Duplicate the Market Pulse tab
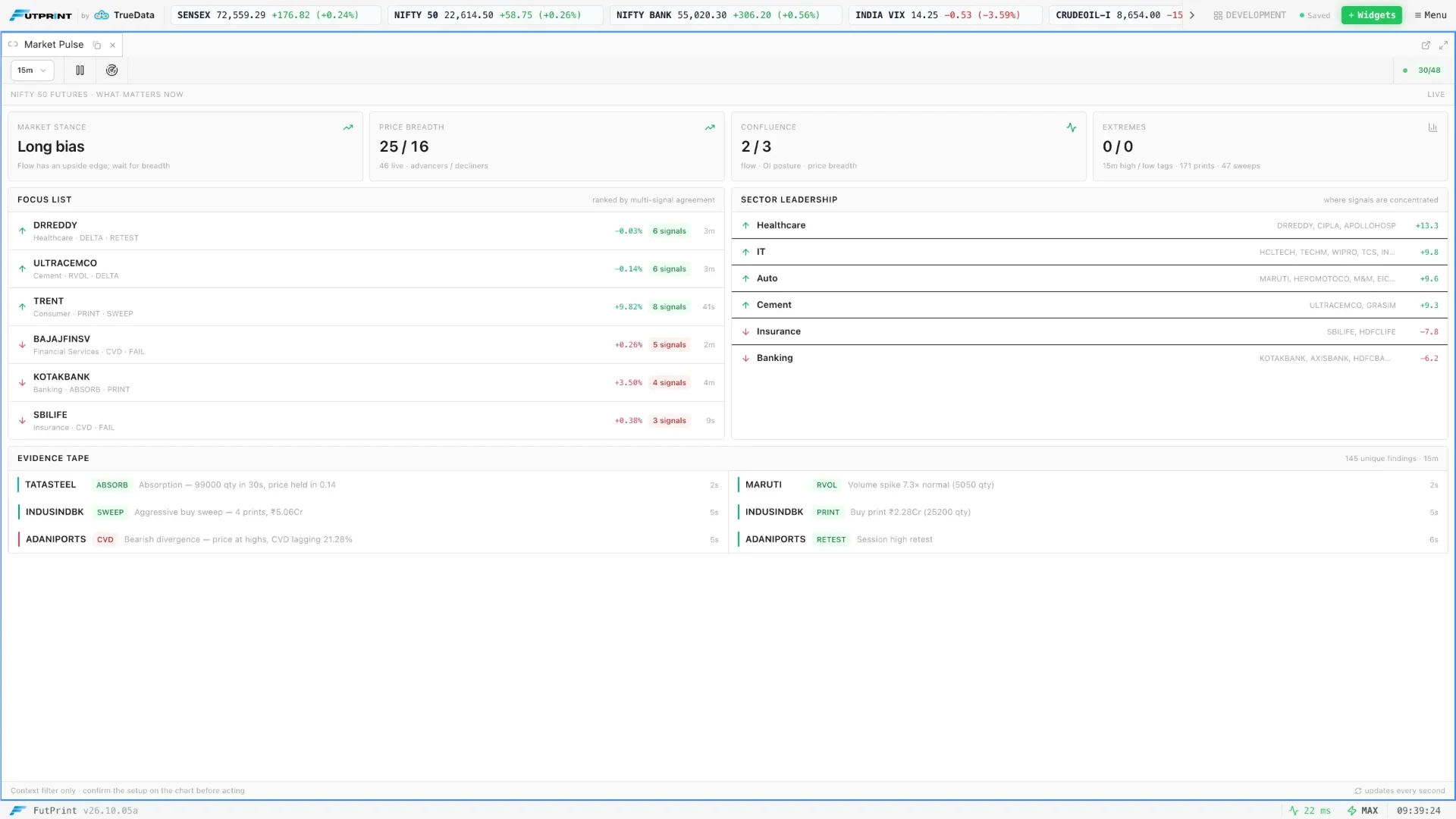Image resolution: width=1456 pixels, height=819 pixels. (97, 45)
